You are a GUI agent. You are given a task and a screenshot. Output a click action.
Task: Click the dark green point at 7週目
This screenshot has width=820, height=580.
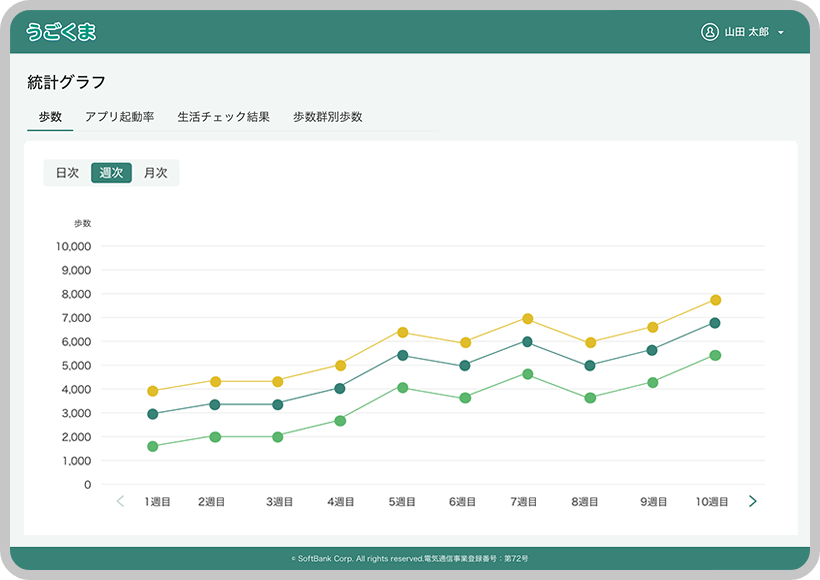click(527, 342)
